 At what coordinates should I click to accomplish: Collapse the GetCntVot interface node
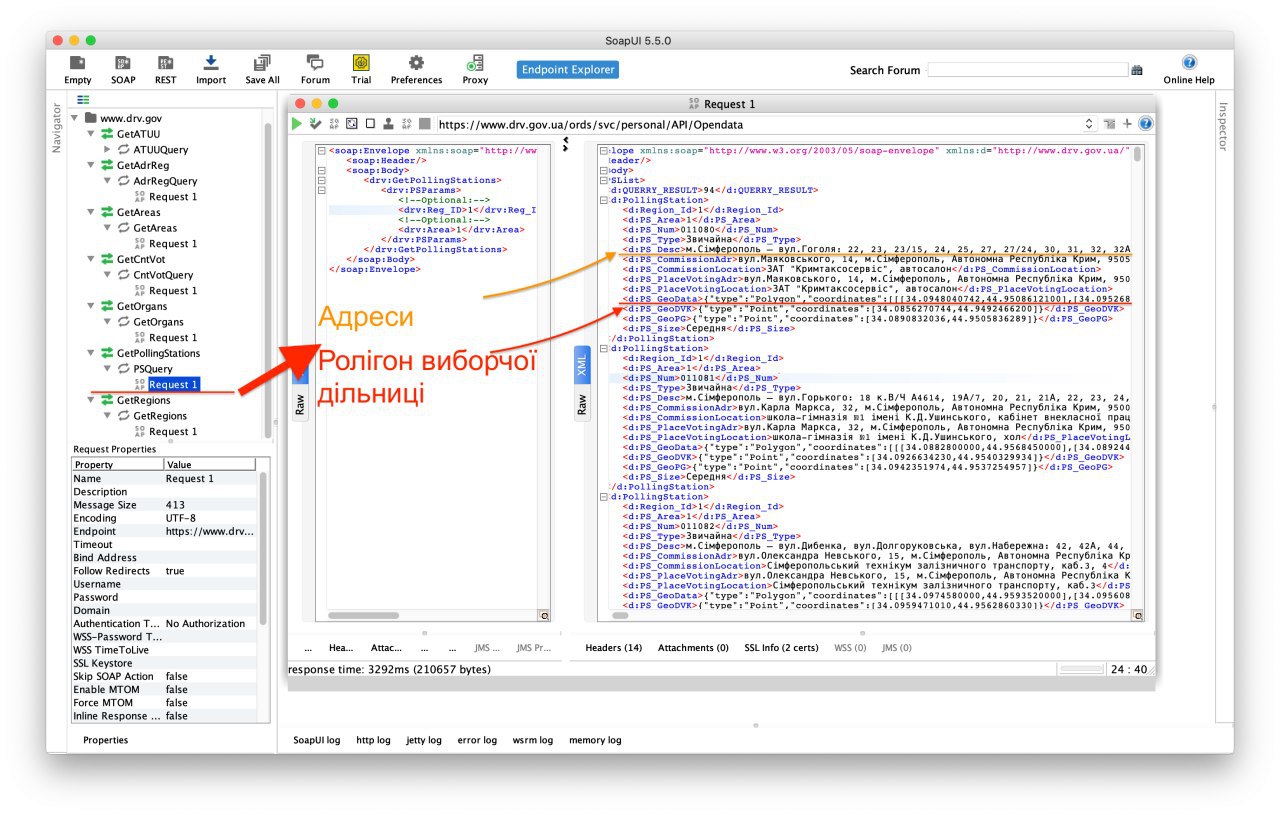[91, 259]
